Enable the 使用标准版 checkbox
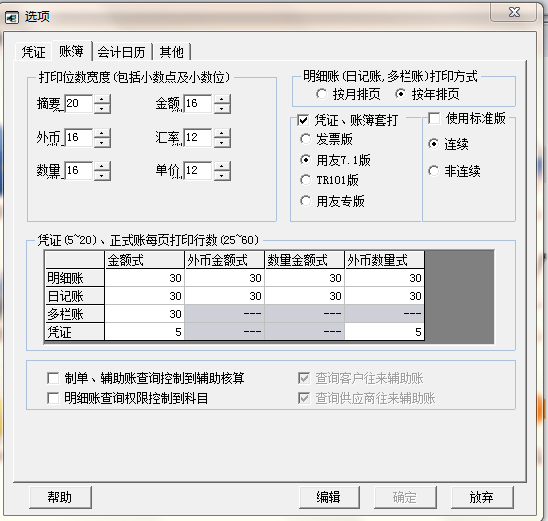This screenshot has height=521, width=548. pos(434,118)
